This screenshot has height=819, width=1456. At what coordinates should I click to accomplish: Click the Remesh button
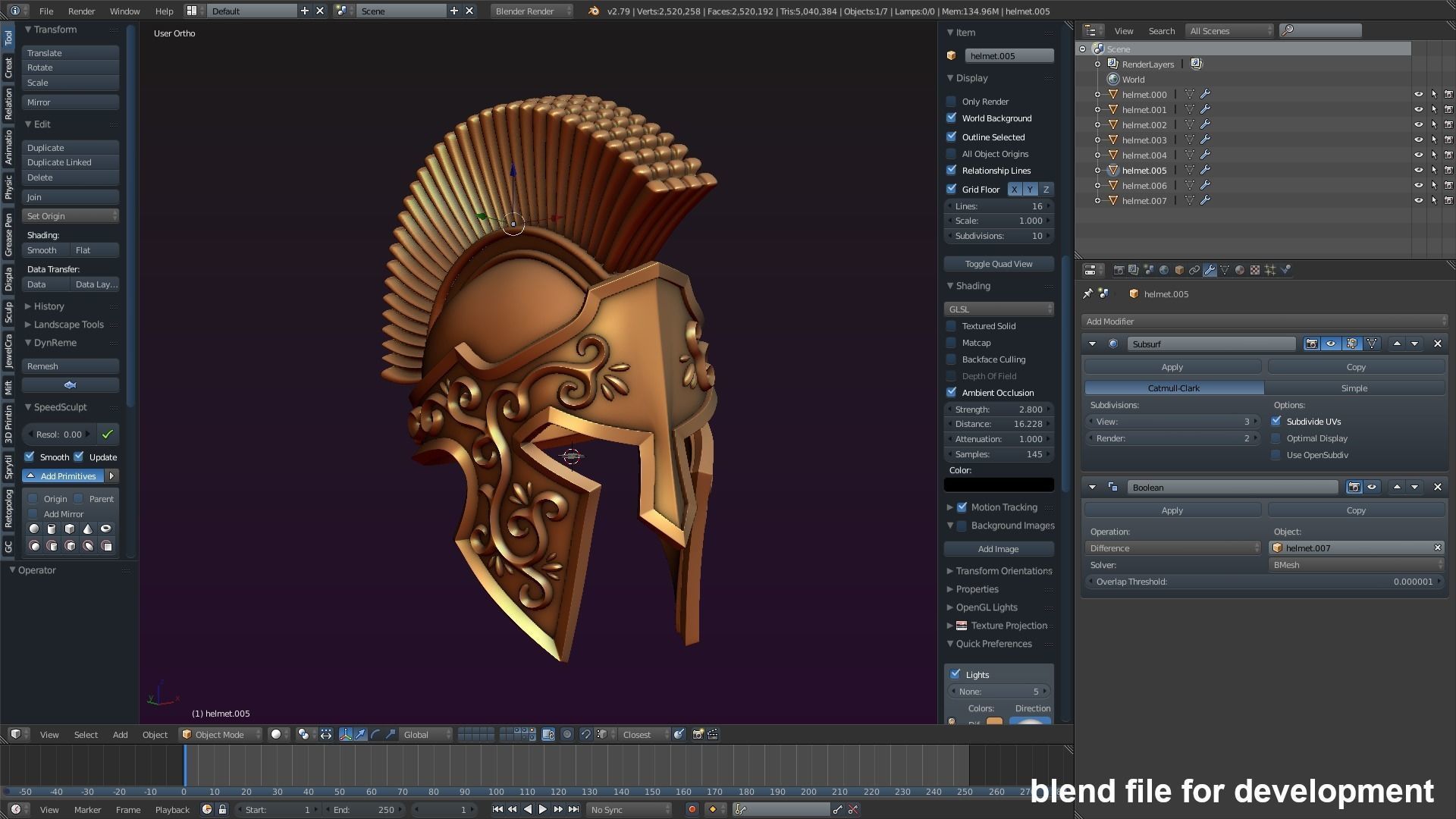(x=71, y=366)
